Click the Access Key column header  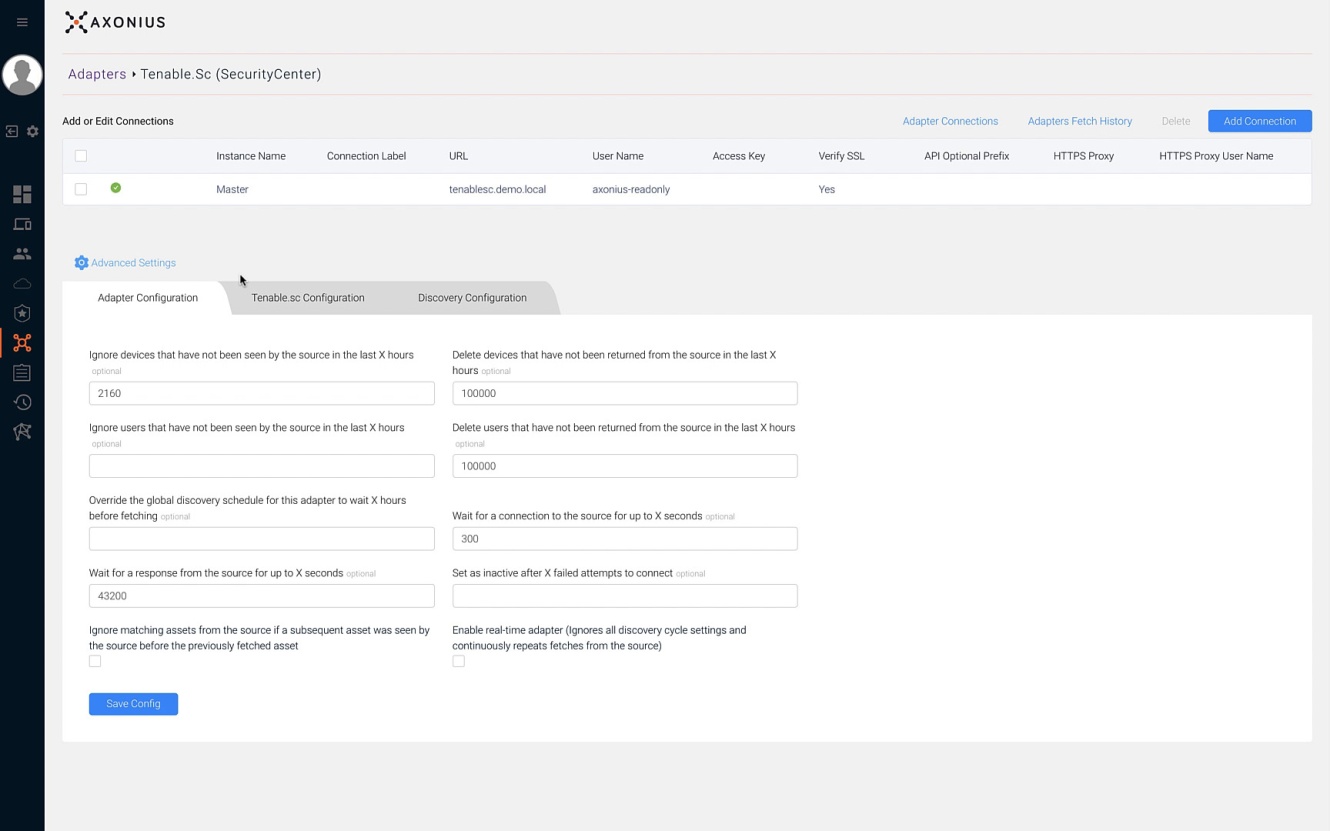coord(739,156)
